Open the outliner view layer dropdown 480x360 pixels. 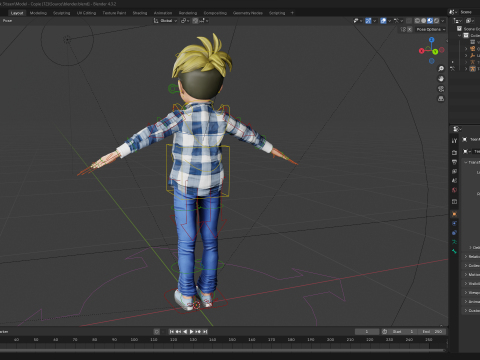click(x=470, y=21)
